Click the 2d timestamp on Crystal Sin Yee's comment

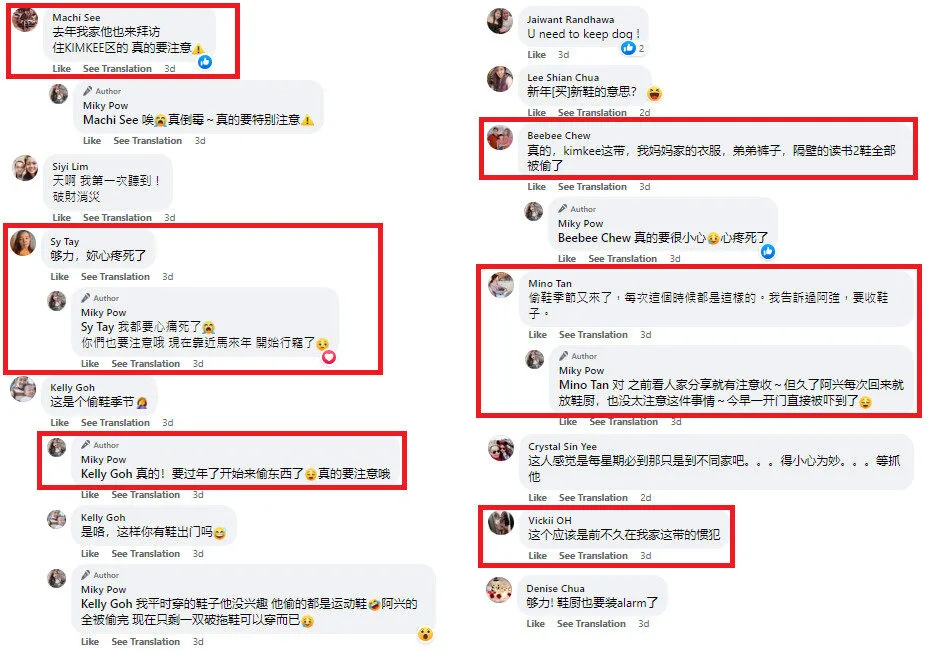(x=646, y=498)
